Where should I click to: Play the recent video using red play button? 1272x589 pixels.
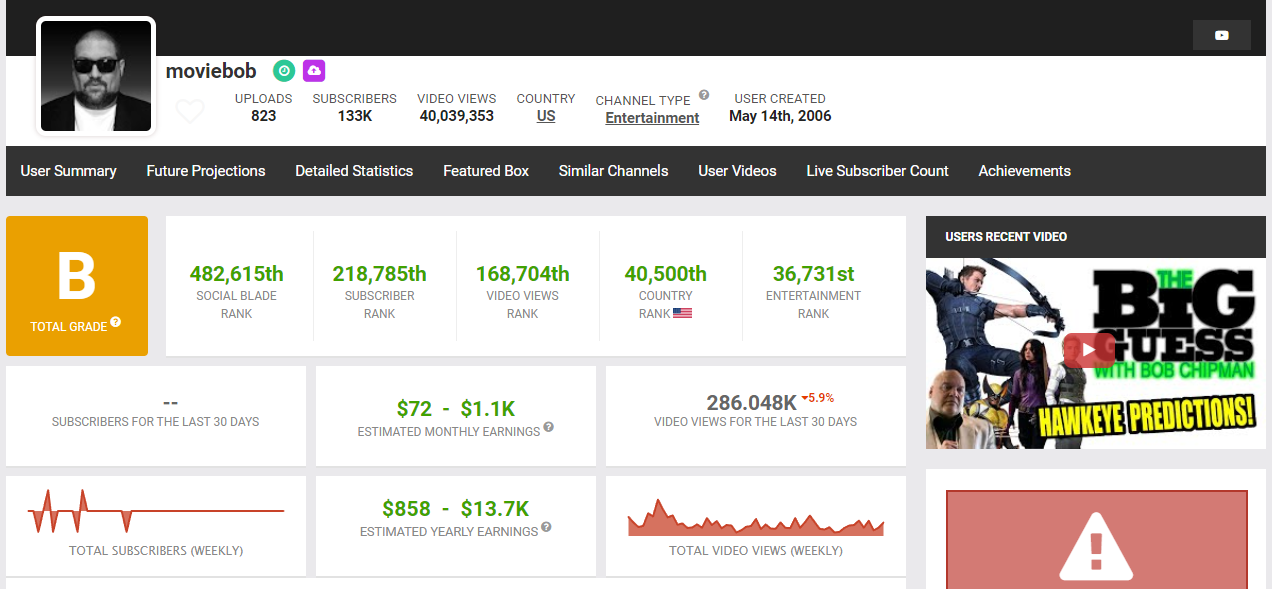1090,349
